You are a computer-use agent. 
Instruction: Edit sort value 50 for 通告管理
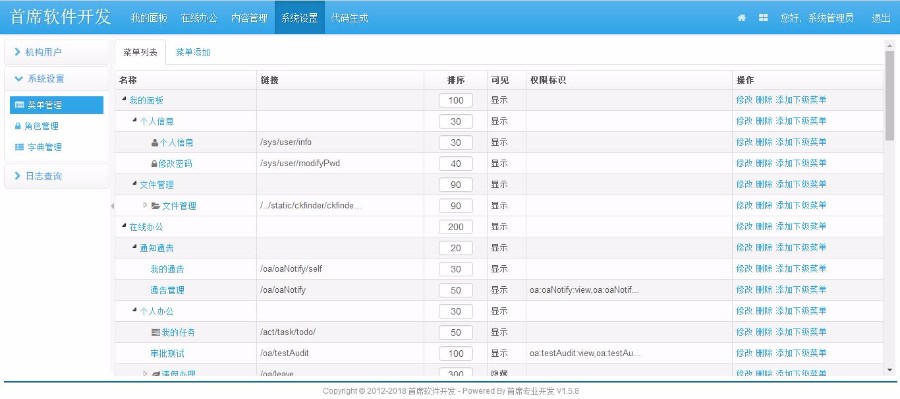456,290
